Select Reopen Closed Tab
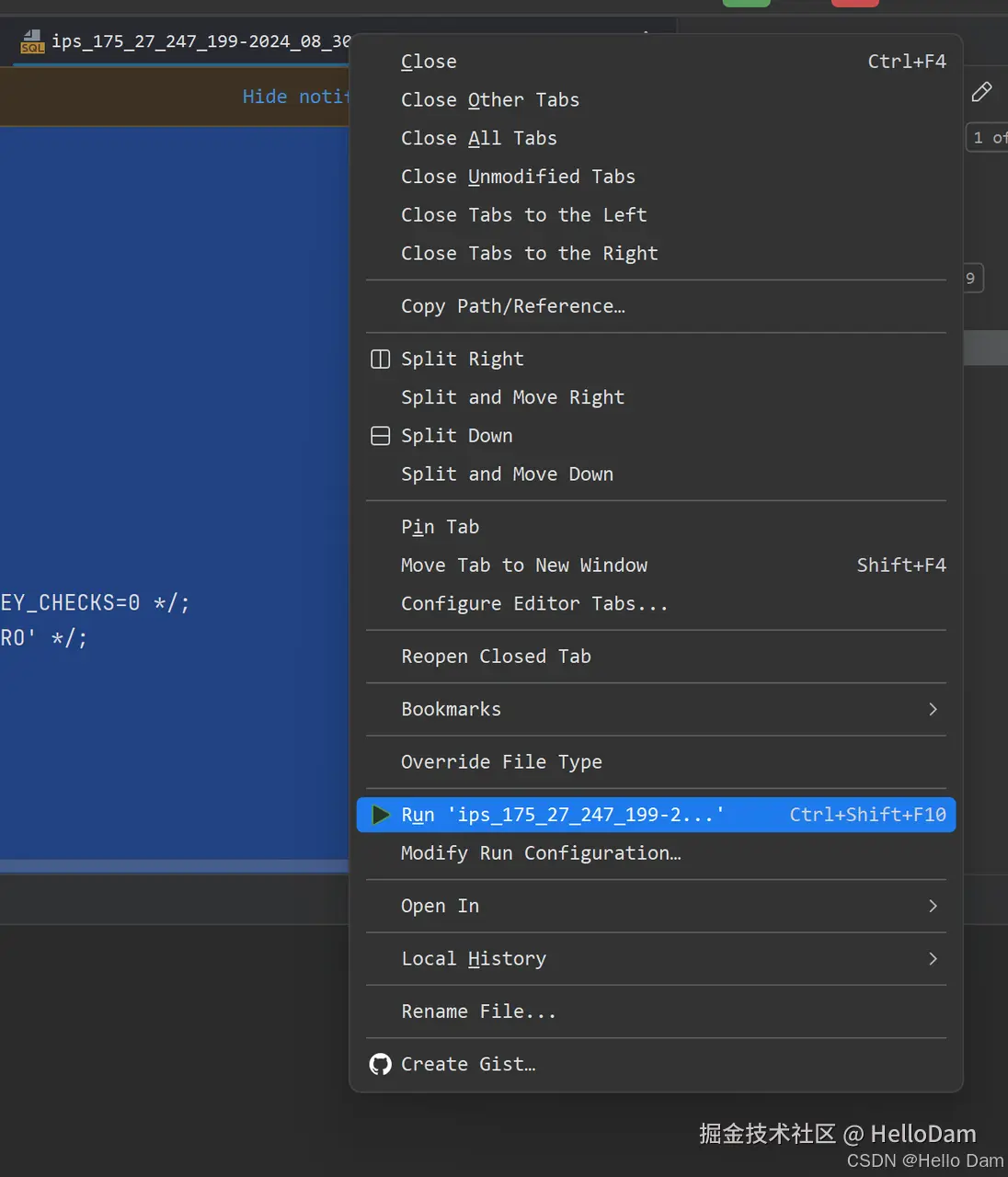 tap(656, 657)
